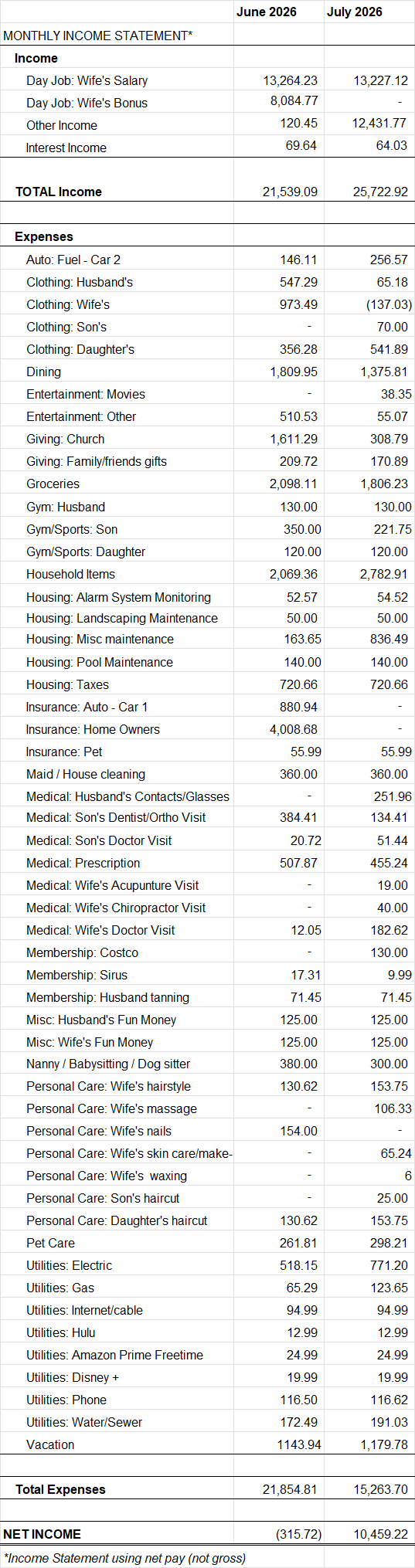Select the Membership: Costco row label
Viewport: 415px width, 1568px height.
[x=82, y=952]
